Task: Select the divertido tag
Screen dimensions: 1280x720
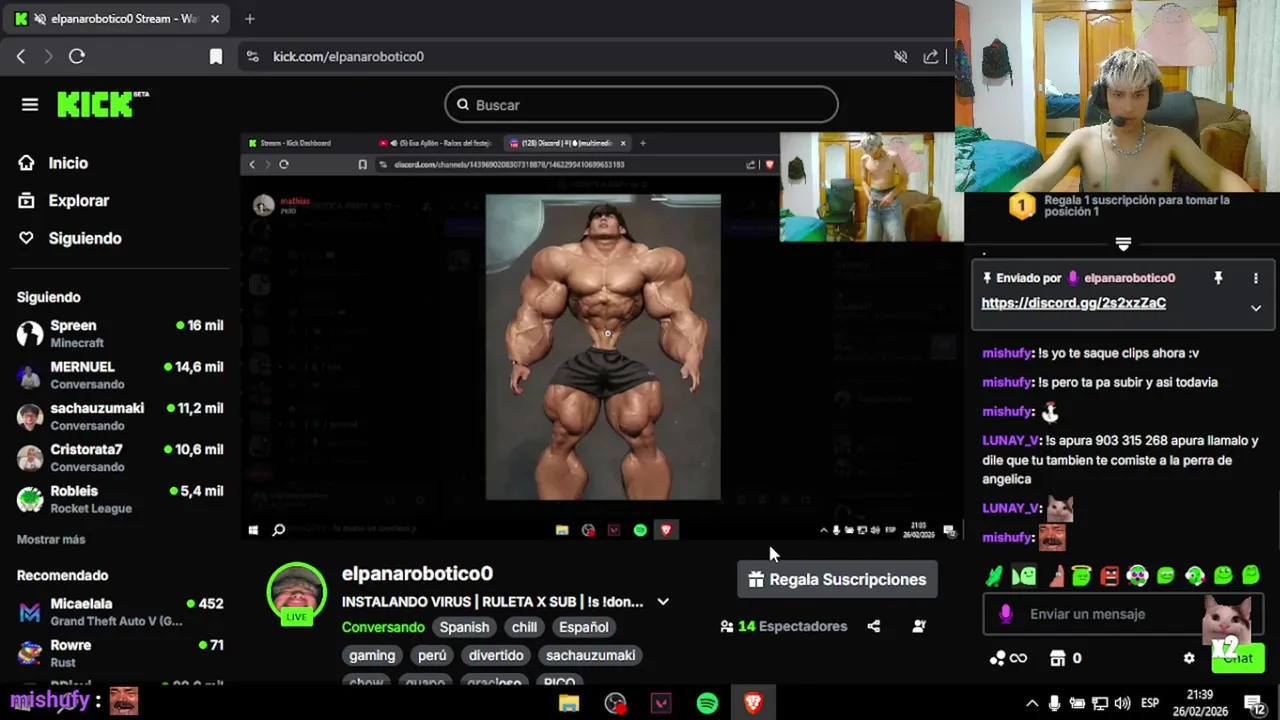Action: tap(496, 655)
